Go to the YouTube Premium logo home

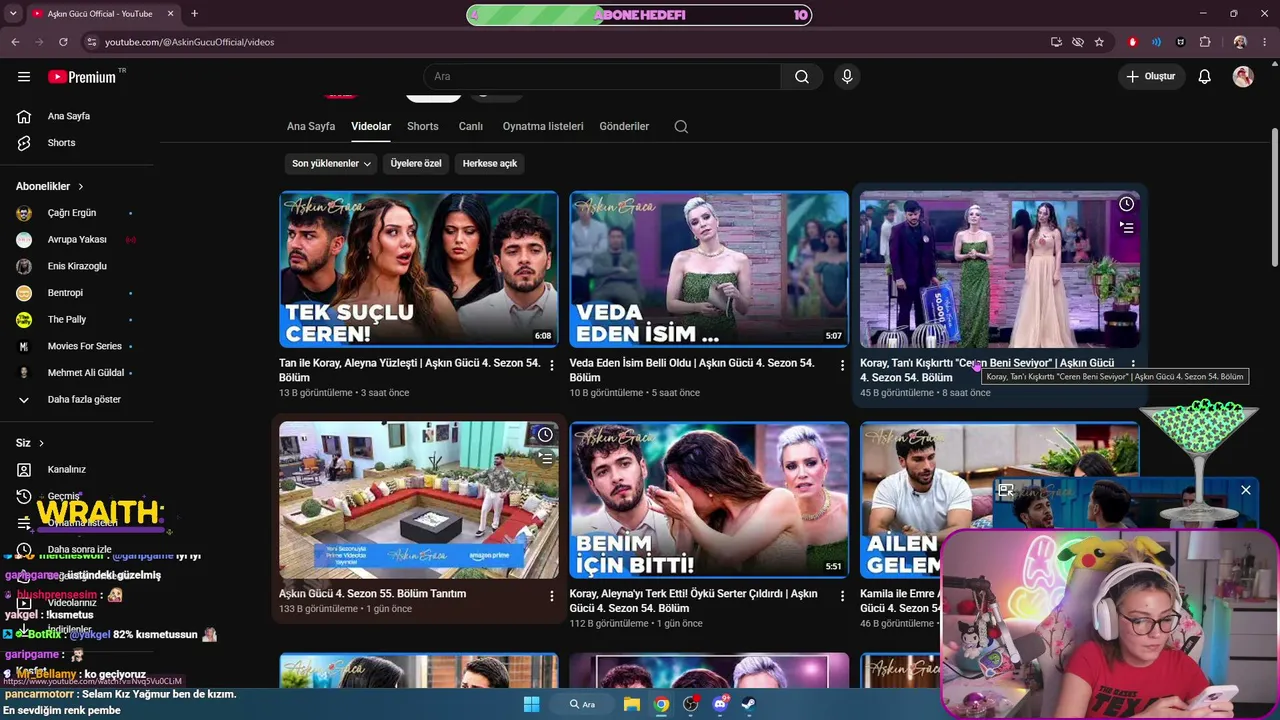82,77
